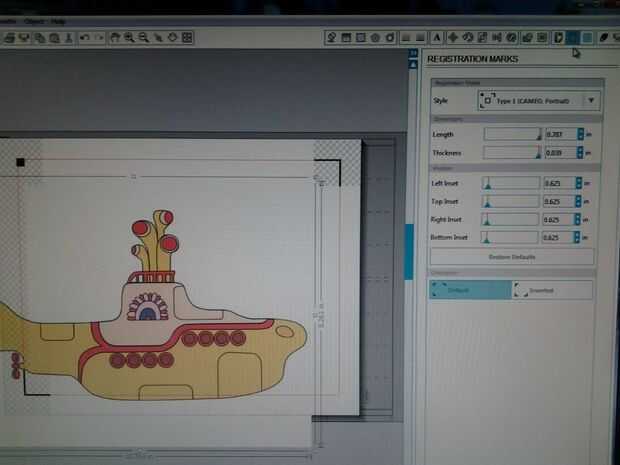The height and width of the screenshot is (465, 620).
Task: Open the registration marks Style dropdown
Action: point(539,100)
